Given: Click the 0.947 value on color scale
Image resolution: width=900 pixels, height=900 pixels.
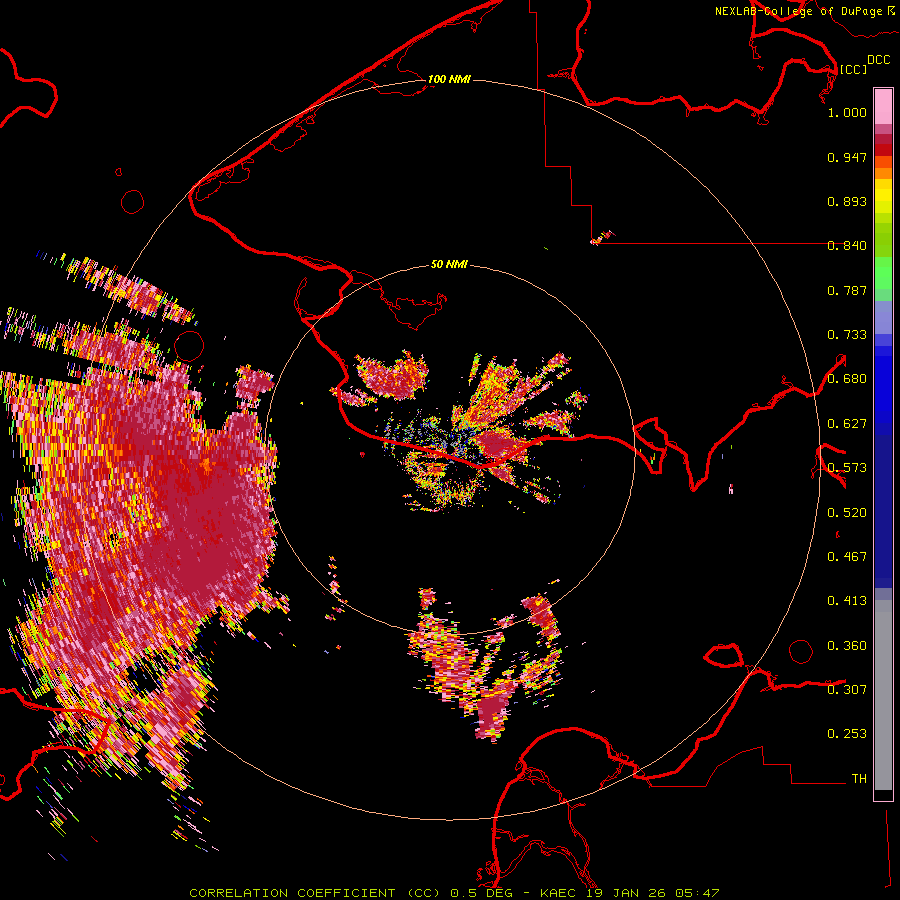Looking at the screenshot, I should [847, 157].
